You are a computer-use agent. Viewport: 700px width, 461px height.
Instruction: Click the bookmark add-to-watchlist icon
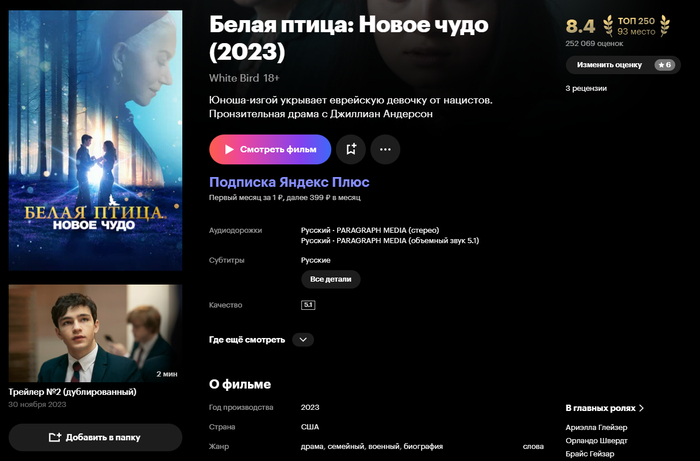tap(351, 149)
